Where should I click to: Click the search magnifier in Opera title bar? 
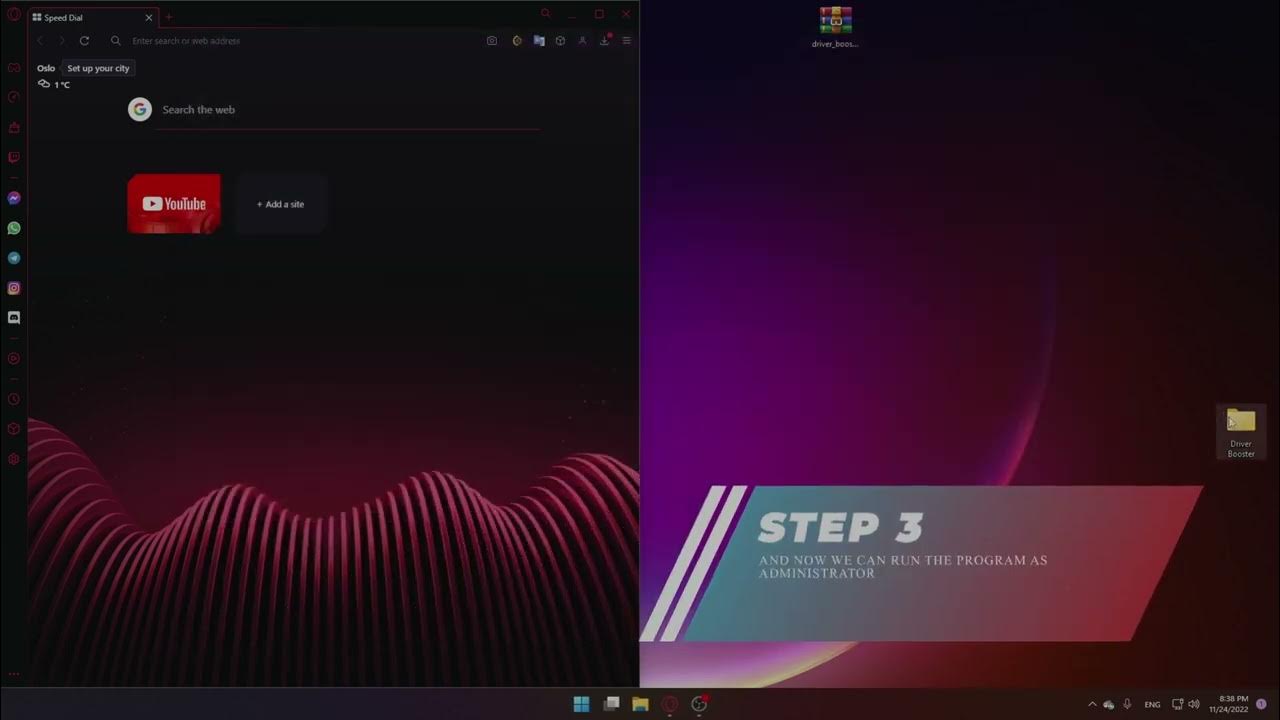545,14
